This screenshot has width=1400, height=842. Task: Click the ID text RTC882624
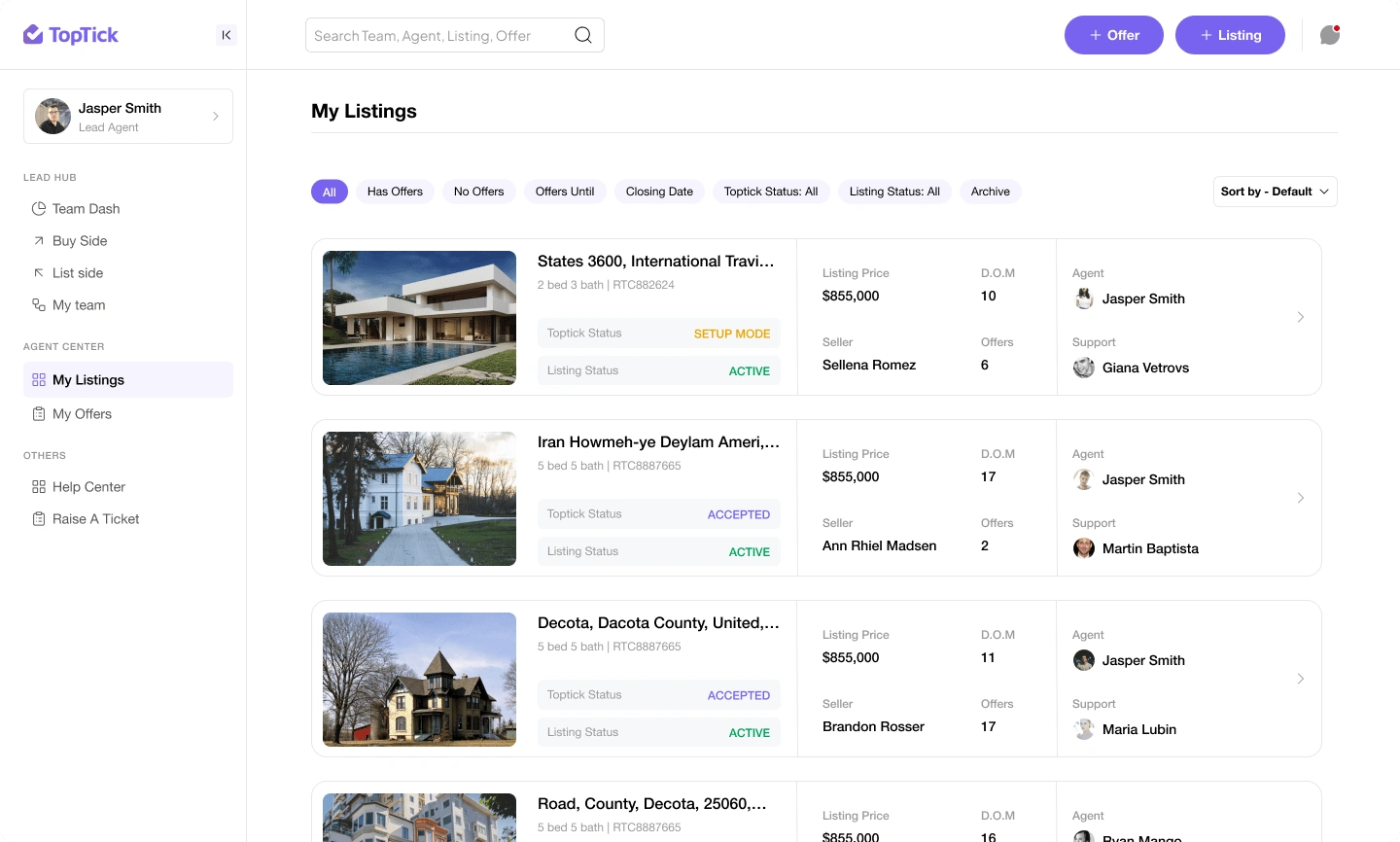tap(644, 285)
